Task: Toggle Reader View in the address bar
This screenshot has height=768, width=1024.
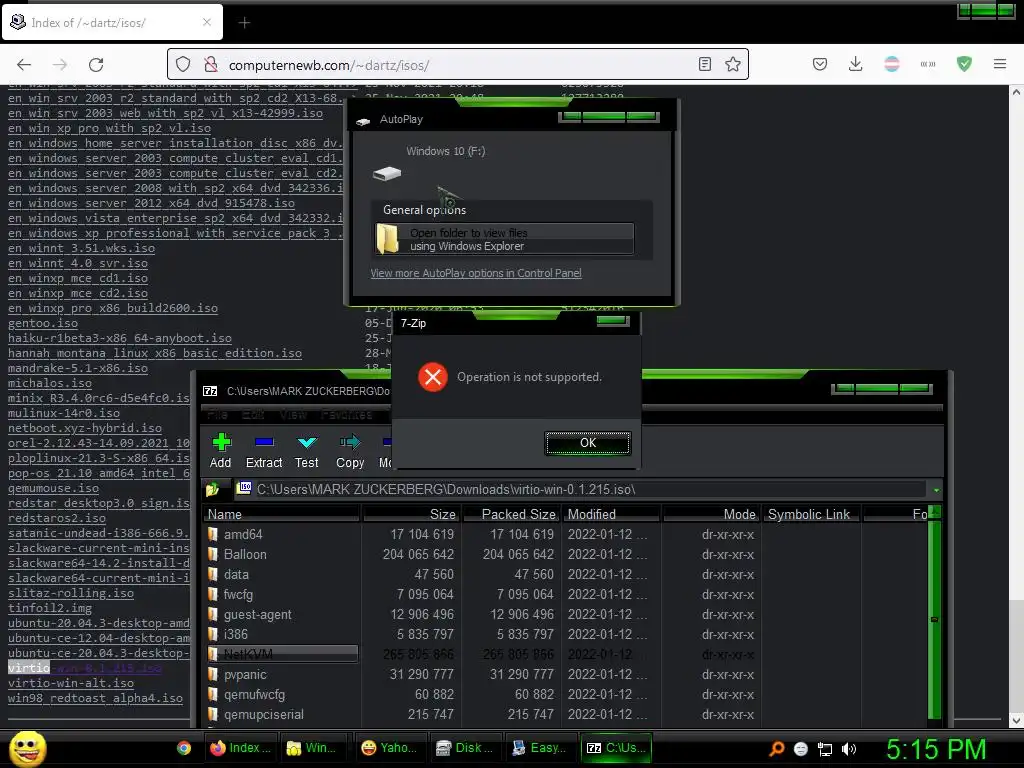Action: pos(705,64)
